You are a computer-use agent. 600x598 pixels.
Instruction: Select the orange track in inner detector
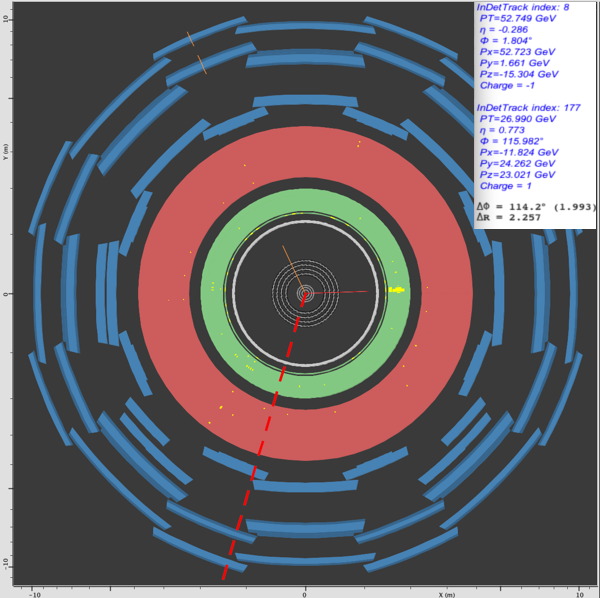click(x=292, y=266)
